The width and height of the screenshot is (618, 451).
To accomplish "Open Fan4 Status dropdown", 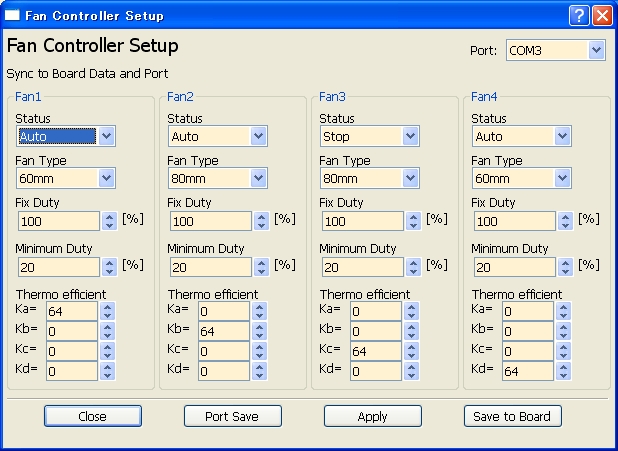I will pyautogui.click(x=522, y=136).
